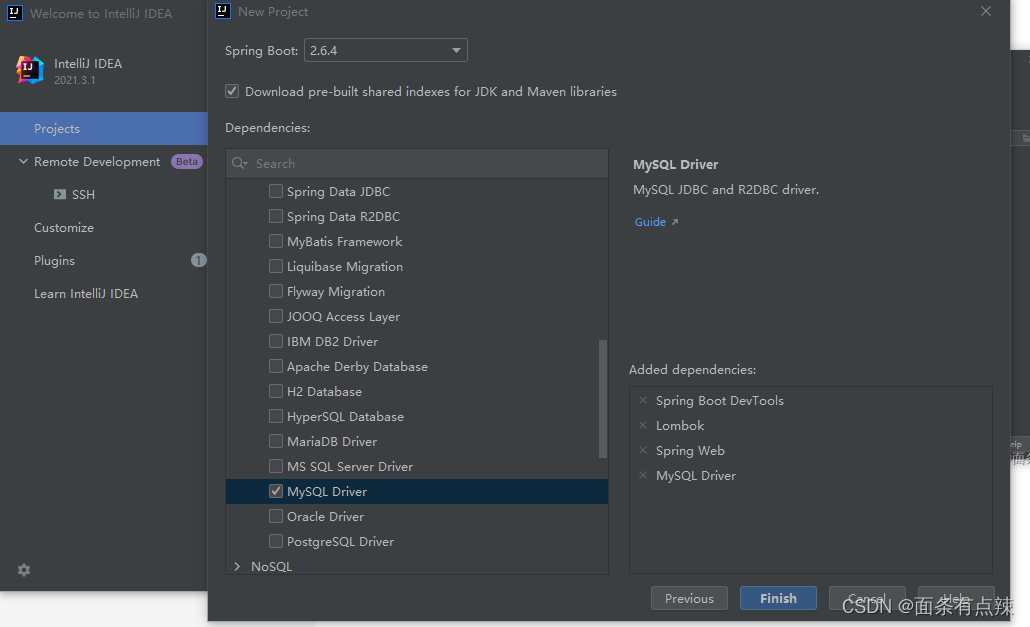Click the Beta badge next to Remote Development
Screen dimensions: 1030x627
[187, 162]
